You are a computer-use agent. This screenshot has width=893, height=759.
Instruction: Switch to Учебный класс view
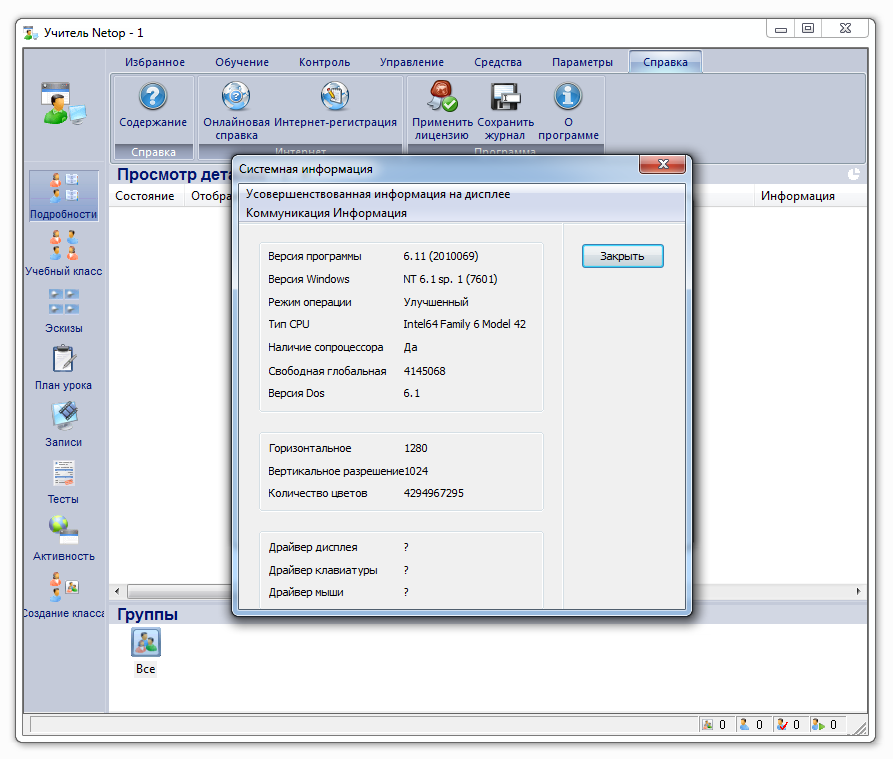[63, 253]
